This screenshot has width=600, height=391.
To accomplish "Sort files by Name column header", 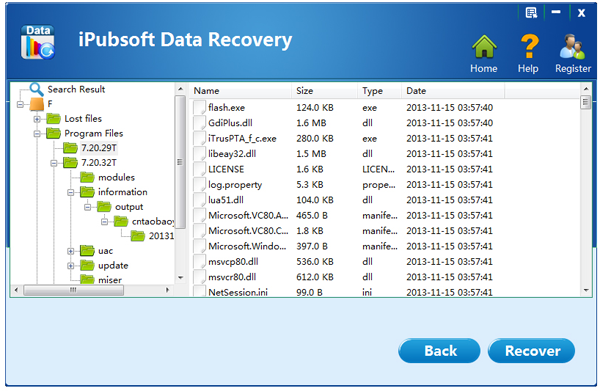I will (240, 91).
